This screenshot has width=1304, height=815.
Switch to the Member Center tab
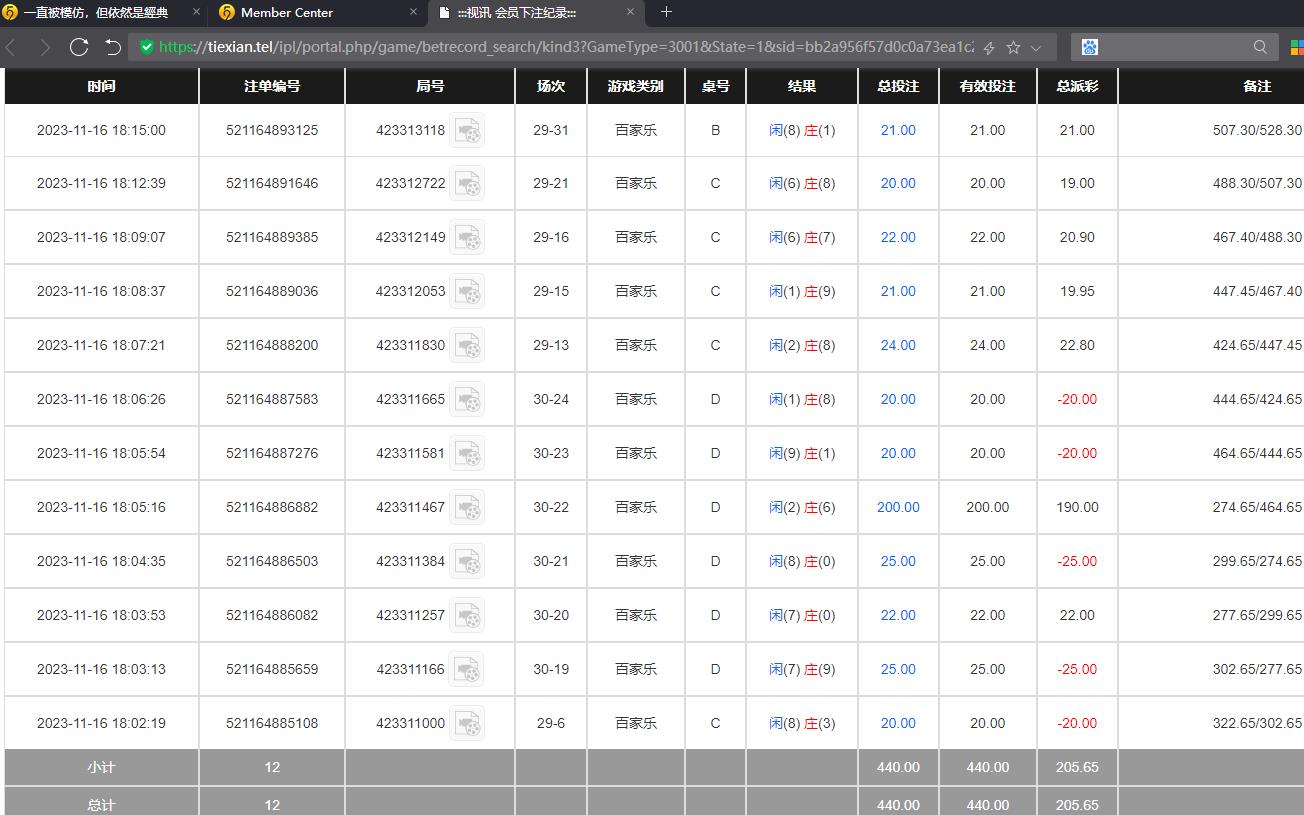(318, 12)
